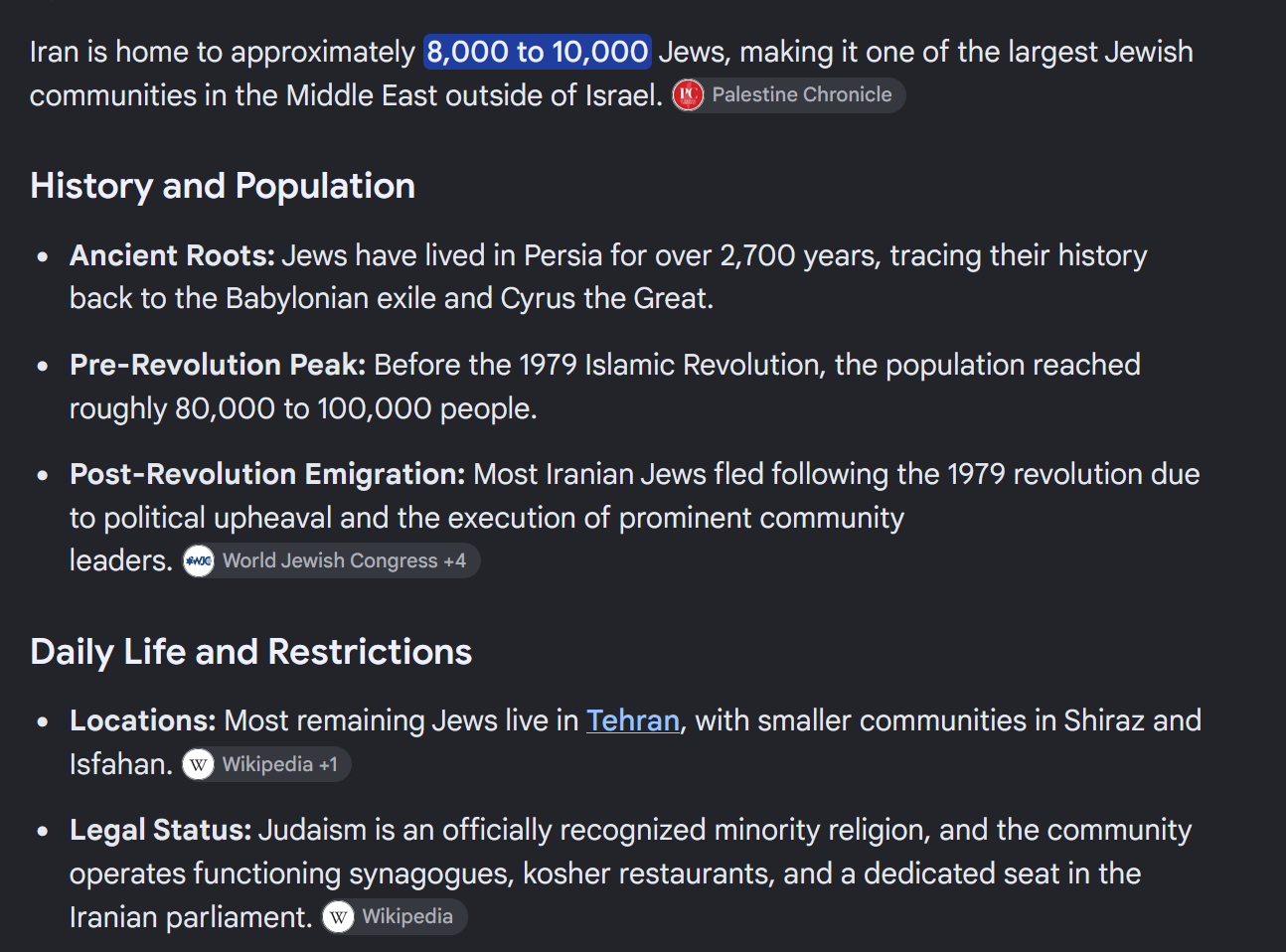Click the Palestine Chronicle logo icon
The width and height of the screenshot is (1286, 952).
pos(688,95)
